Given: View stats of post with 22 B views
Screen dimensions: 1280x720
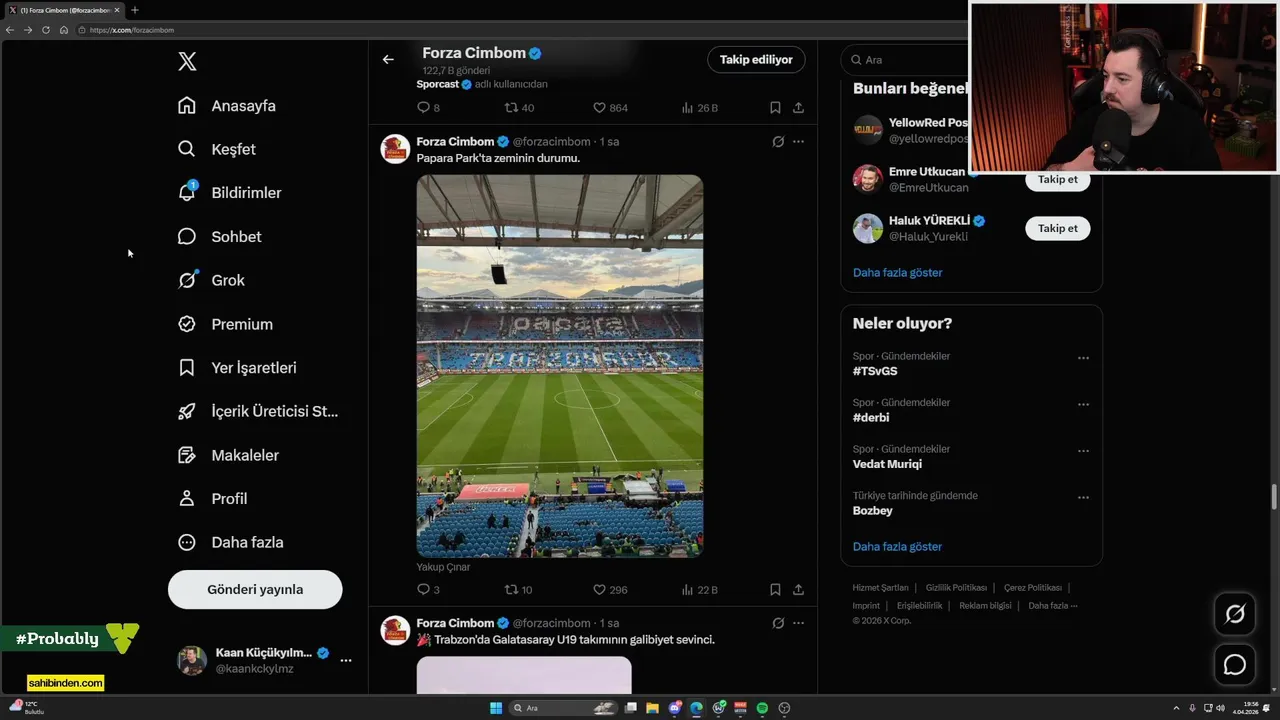Looking at the screenshot, I should (700, 590).
